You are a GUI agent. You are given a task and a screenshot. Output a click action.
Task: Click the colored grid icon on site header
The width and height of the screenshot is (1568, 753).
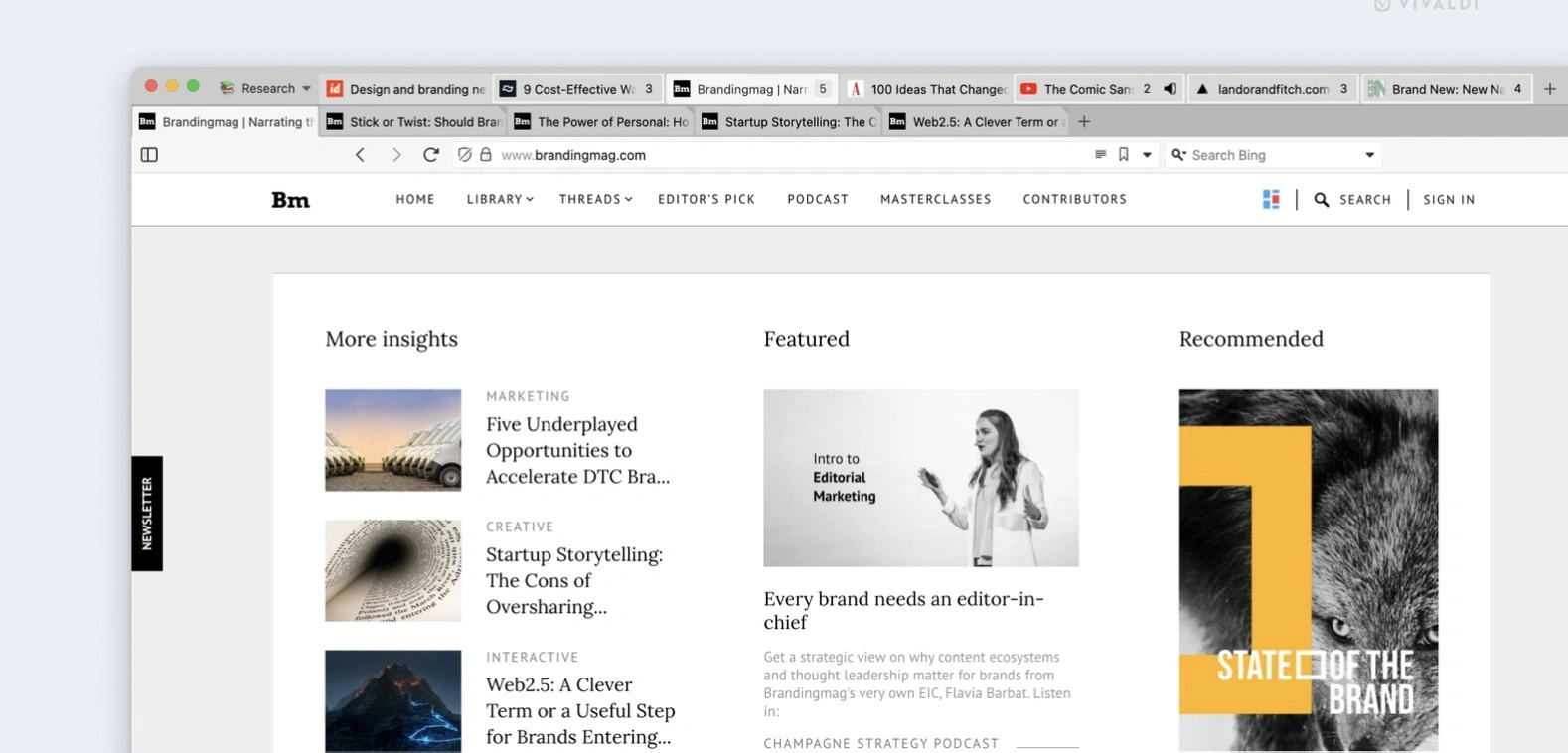[x=1270, y=200]
